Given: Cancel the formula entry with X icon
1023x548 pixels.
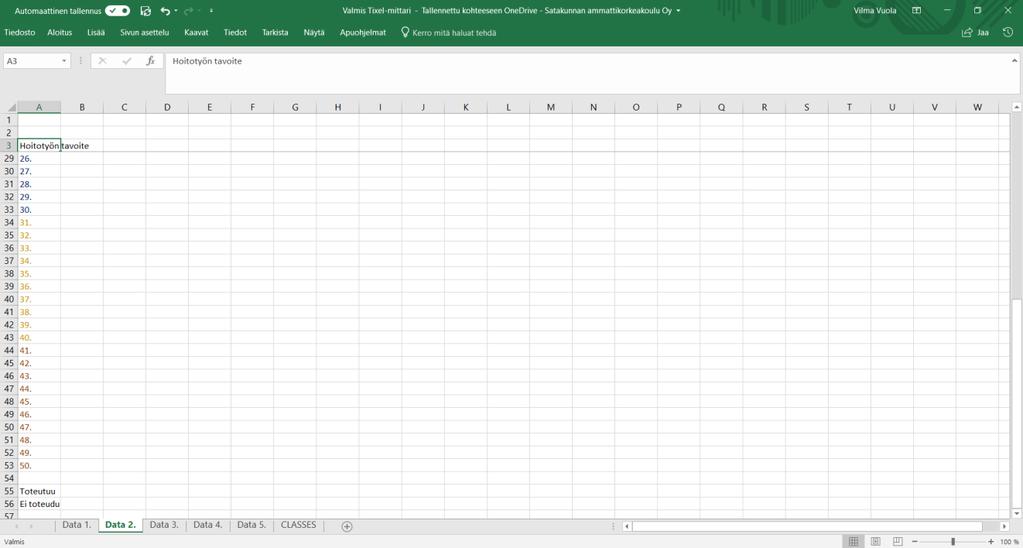Looking at the screenshot, I should tap(102, 61).
